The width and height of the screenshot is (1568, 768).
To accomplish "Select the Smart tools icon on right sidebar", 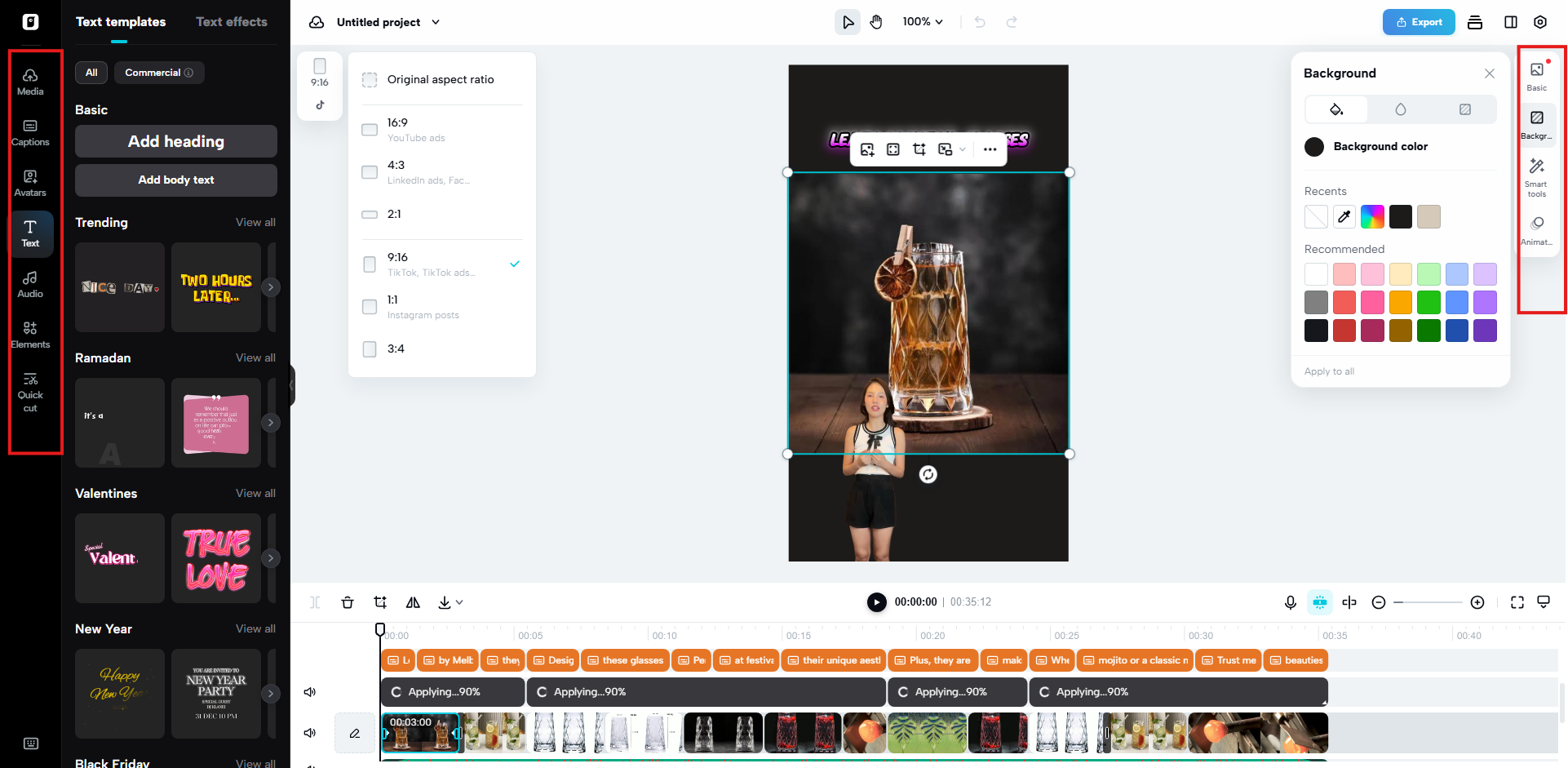I will [x=1537, y=173].
